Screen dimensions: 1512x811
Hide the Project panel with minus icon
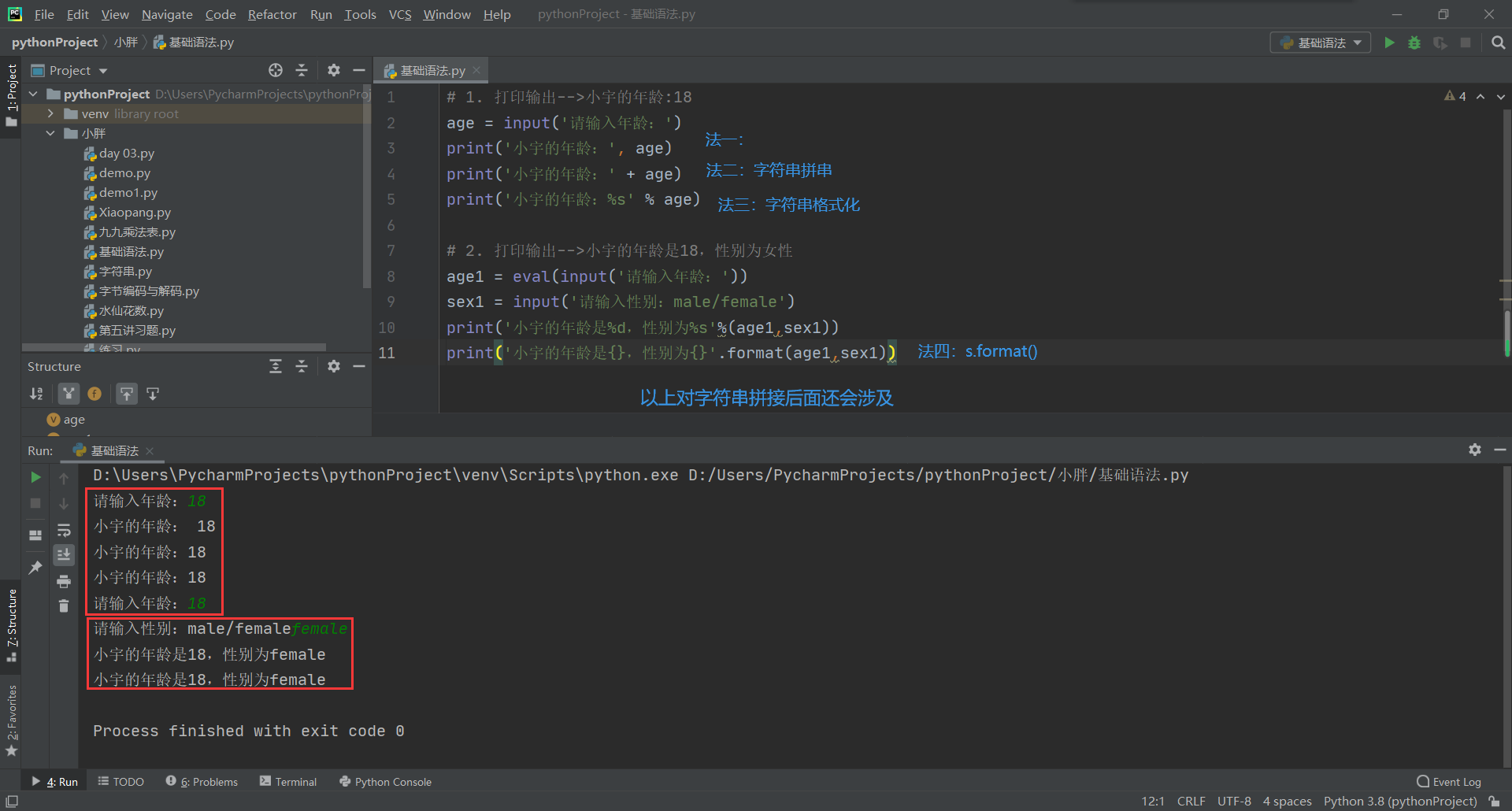coord(359,70)
